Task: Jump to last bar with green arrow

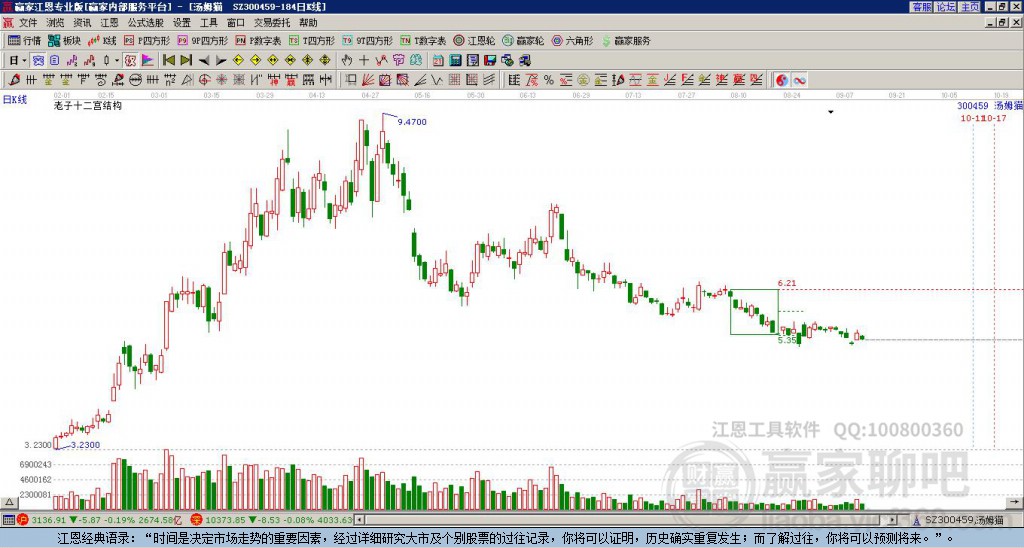Action: pyautogui.click(x=186, y=61)
